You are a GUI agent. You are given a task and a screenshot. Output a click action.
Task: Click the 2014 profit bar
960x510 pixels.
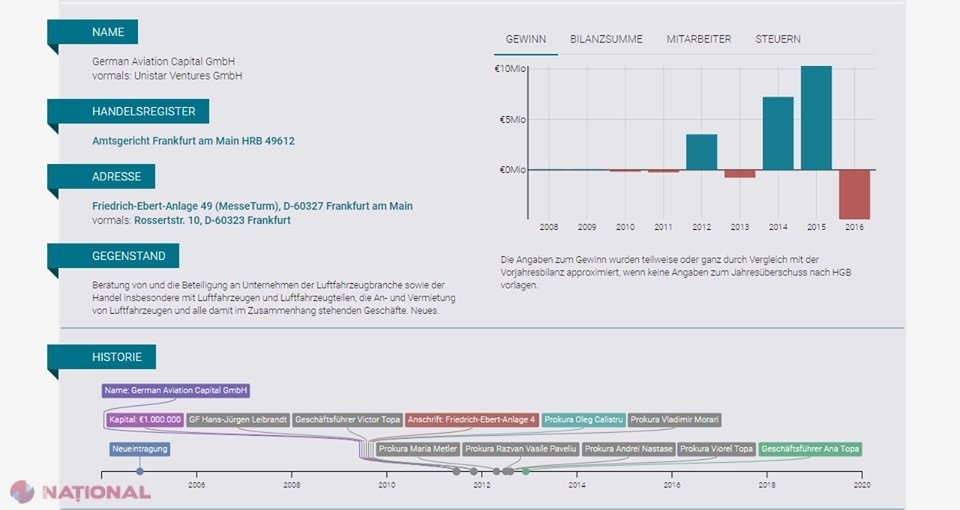[778, 133]
